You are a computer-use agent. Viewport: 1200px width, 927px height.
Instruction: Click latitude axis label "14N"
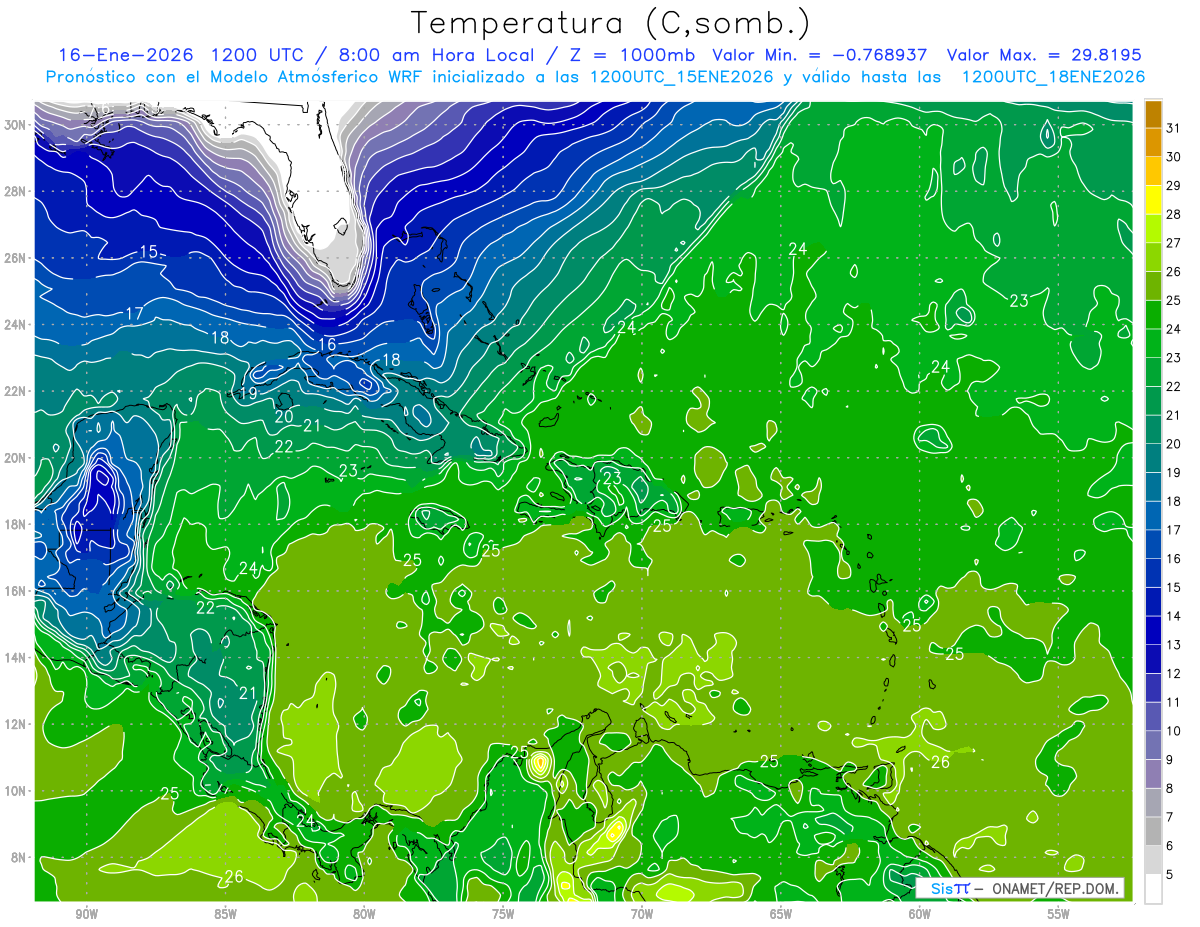(17, 658)
